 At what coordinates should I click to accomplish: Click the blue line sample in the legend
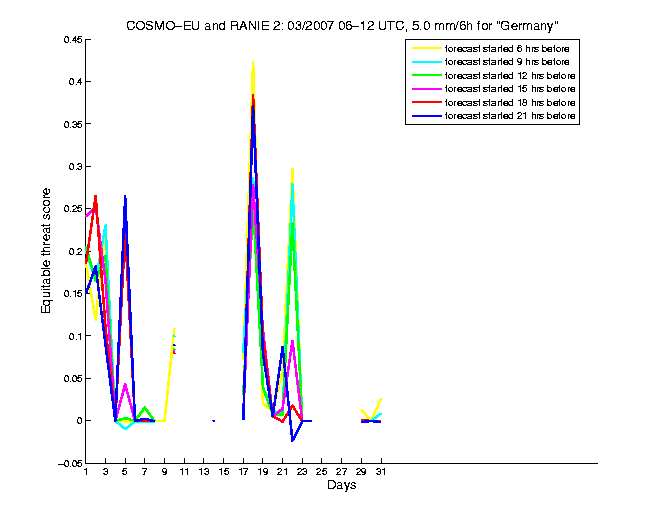click(427, 116)
